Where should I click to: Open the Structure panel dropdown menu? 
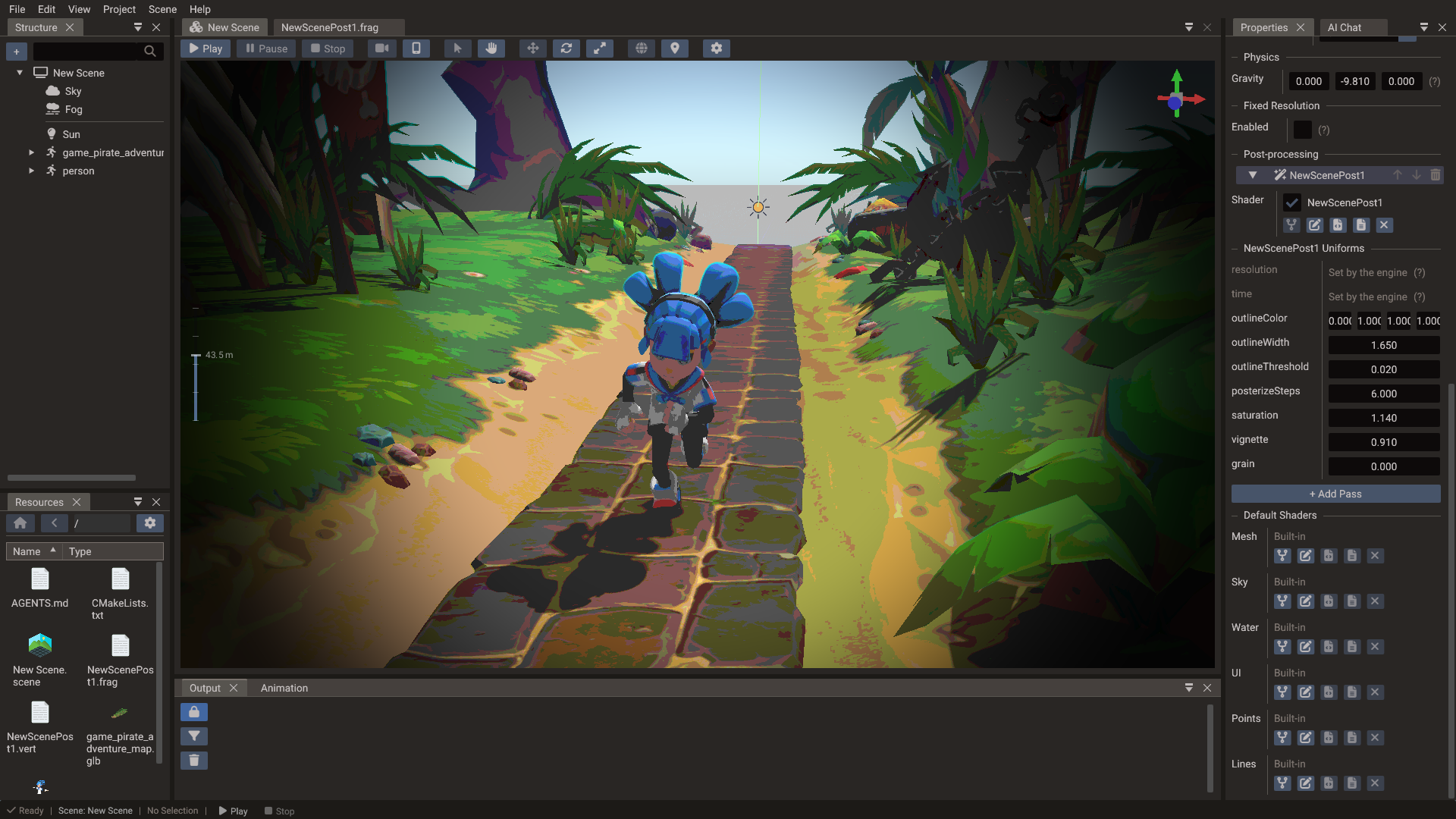point(138,27)
